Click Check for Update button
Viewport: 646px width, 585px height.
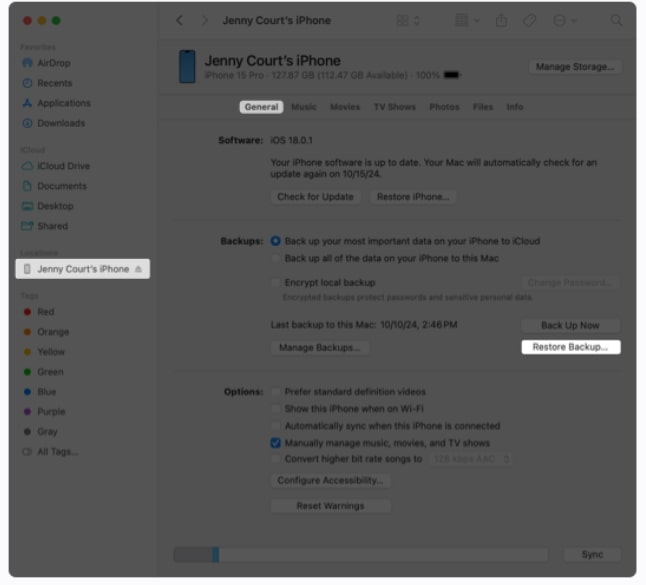pyautogui.click(x=315, y=197)
